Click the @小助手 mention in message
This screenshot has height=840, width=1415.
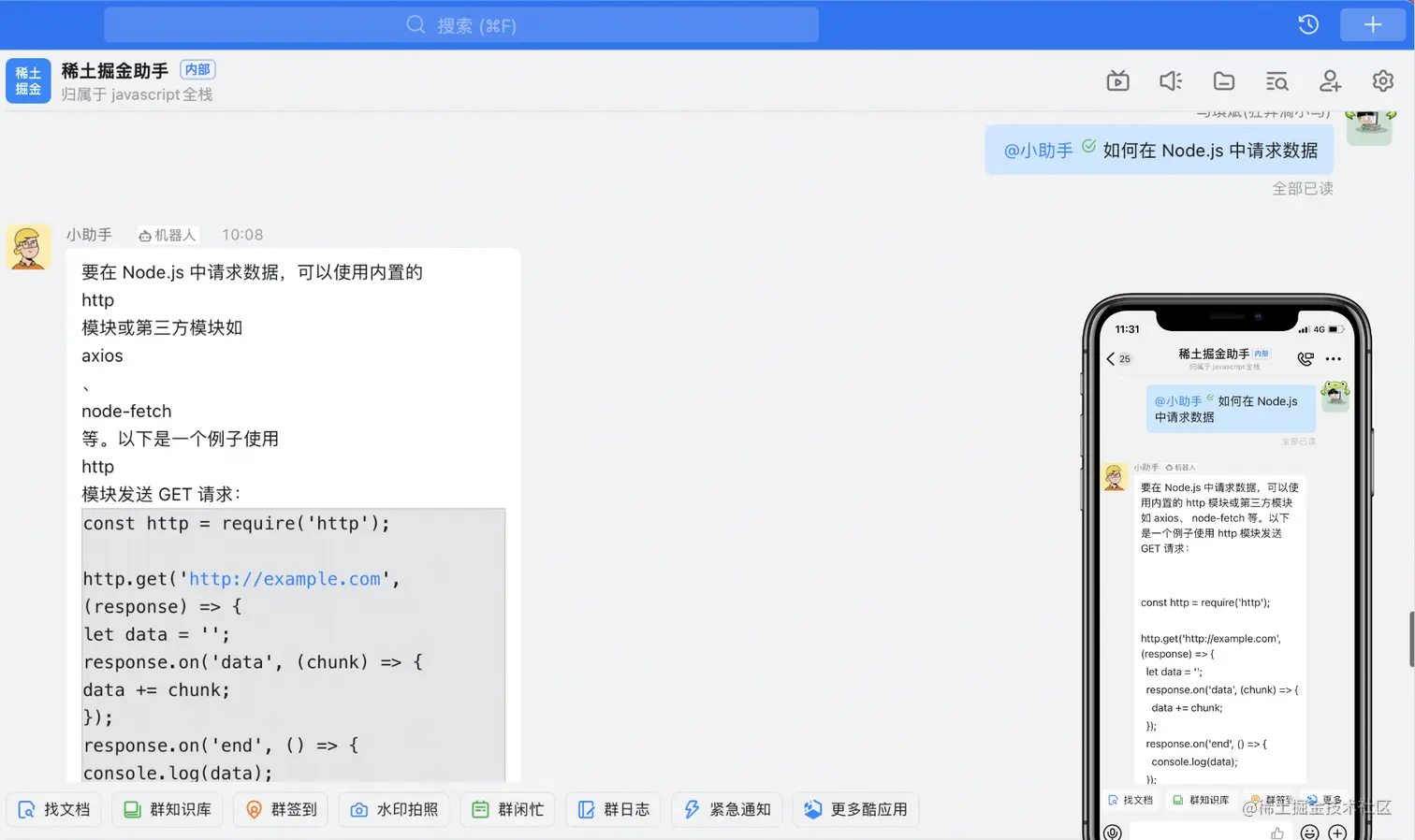pyautogui.click(x=1038, y=151)
